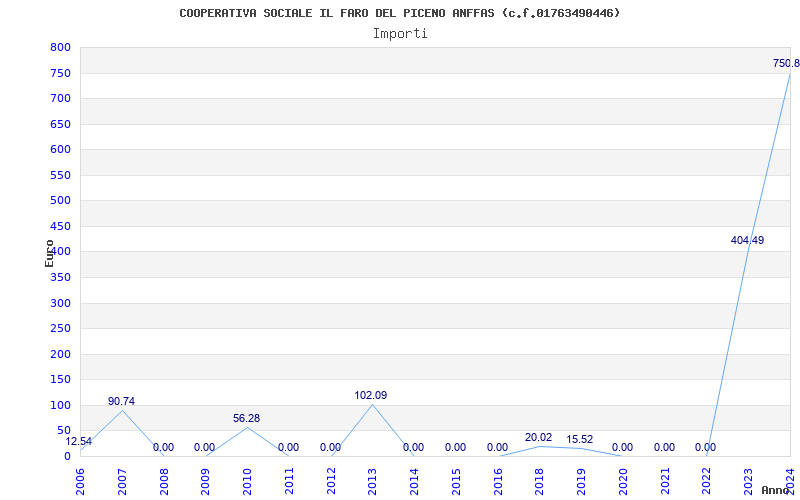Viewport: 800px width, 500px height.
Task: Click the 56.28 data label
Action: (x=246, y=418)
